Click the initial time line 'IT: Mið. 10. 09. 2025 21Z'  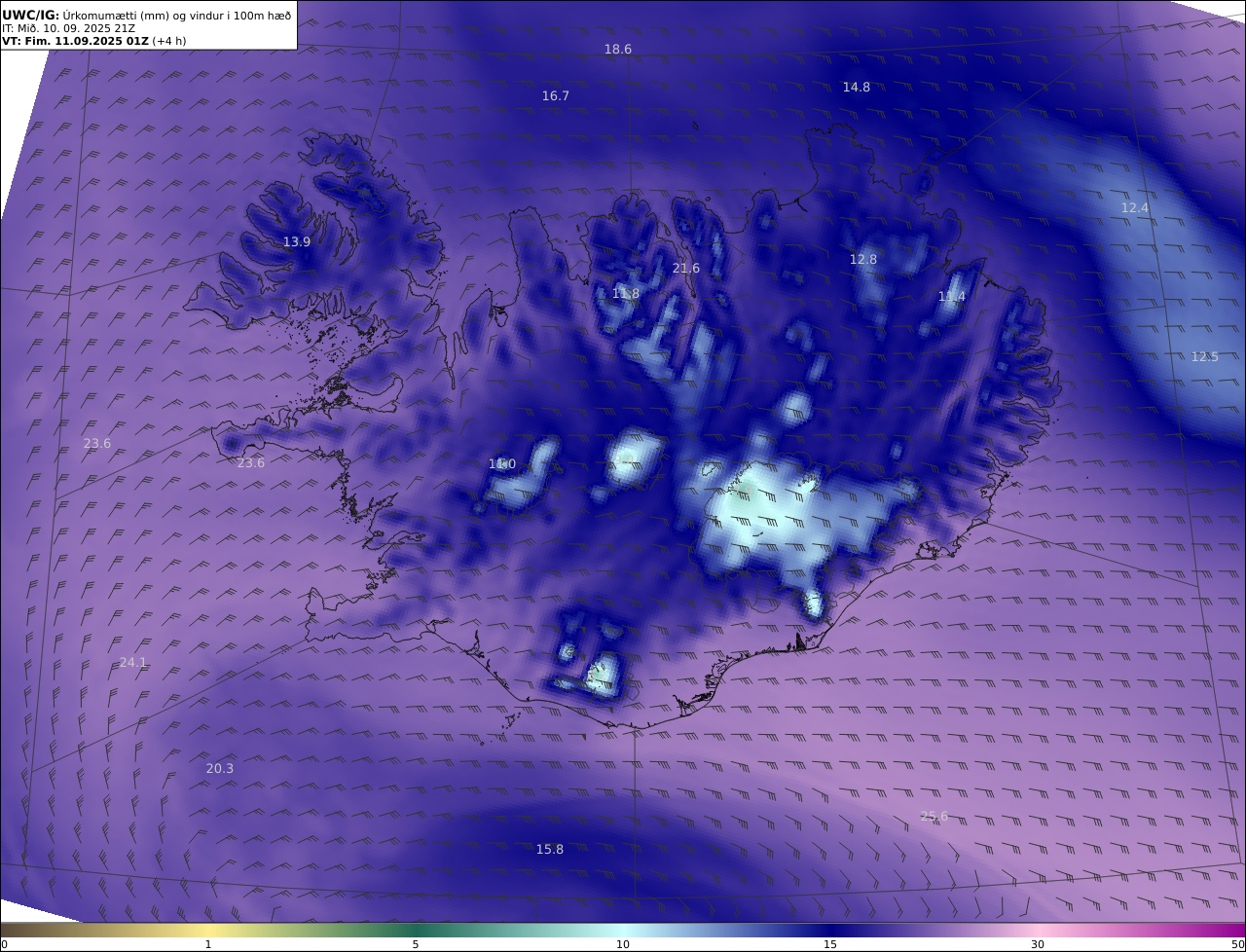(x=69, y=28)
